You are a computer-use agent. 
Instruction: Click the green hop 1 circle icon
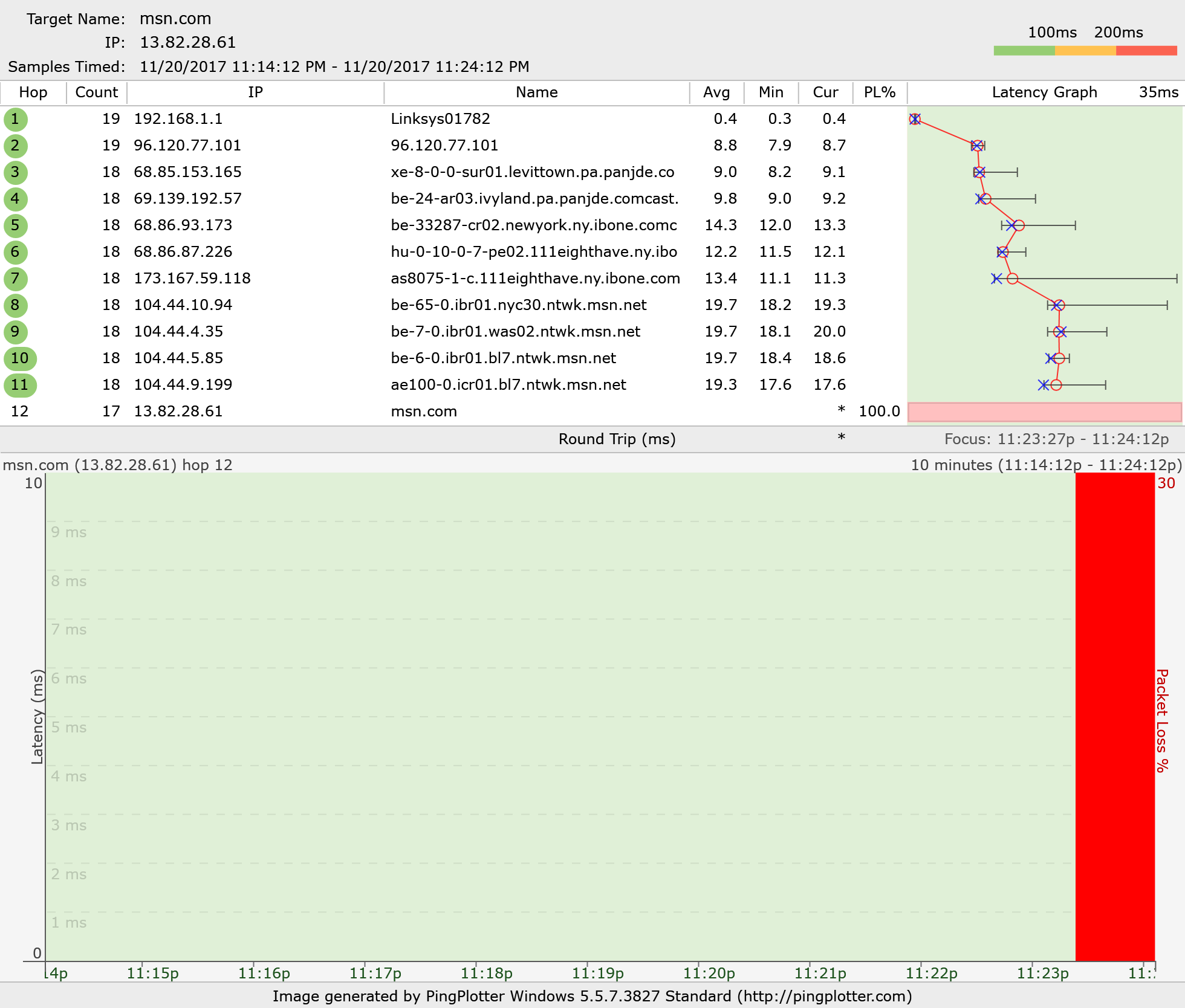pos(15,119)
